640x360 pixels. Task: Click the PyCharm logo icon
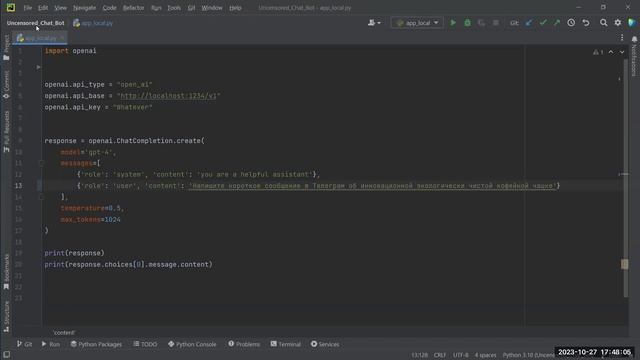(x=11, y=7)
